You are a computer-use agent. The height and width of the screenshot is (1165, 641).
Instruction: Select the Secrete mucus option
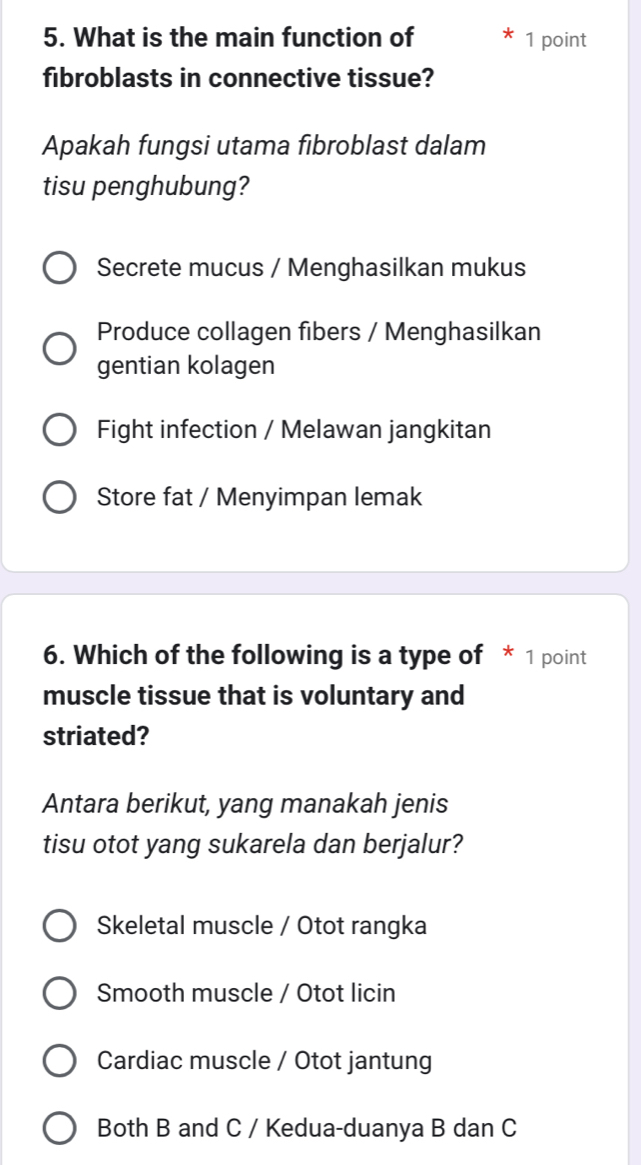[x=60, y=267]
